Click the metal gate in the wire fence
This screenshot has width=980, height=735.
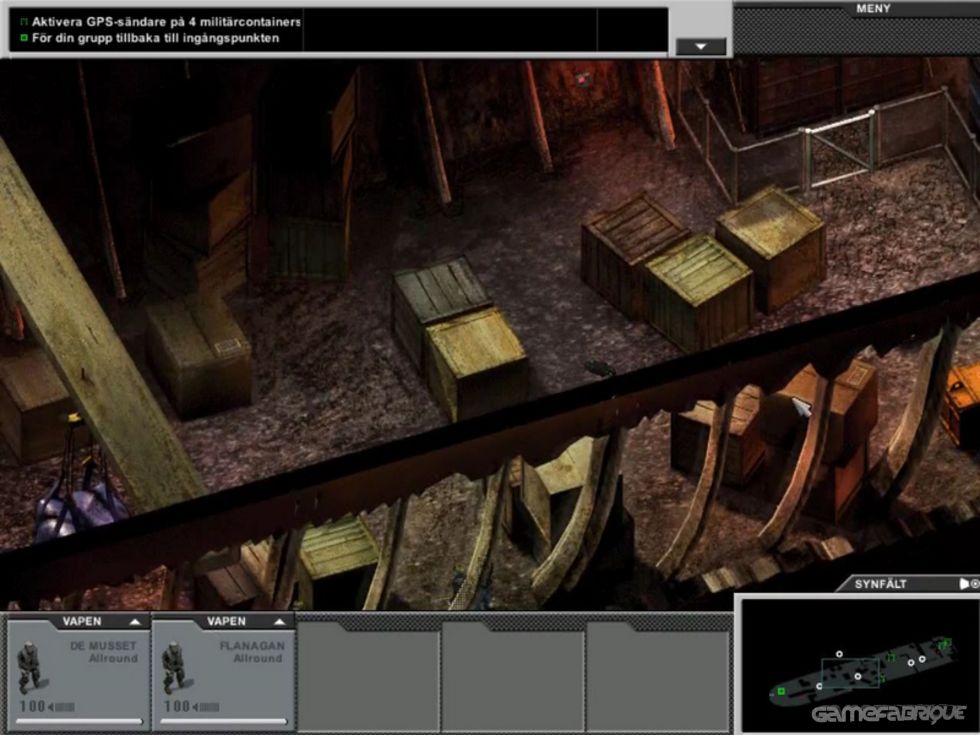[x=841, y=151]
